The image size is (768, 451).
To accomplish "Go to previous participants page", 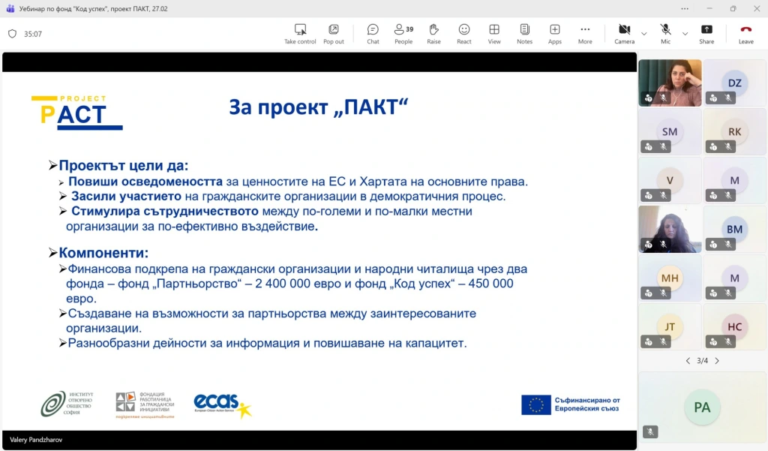I will pyautogui.click(x=688, y=361).
